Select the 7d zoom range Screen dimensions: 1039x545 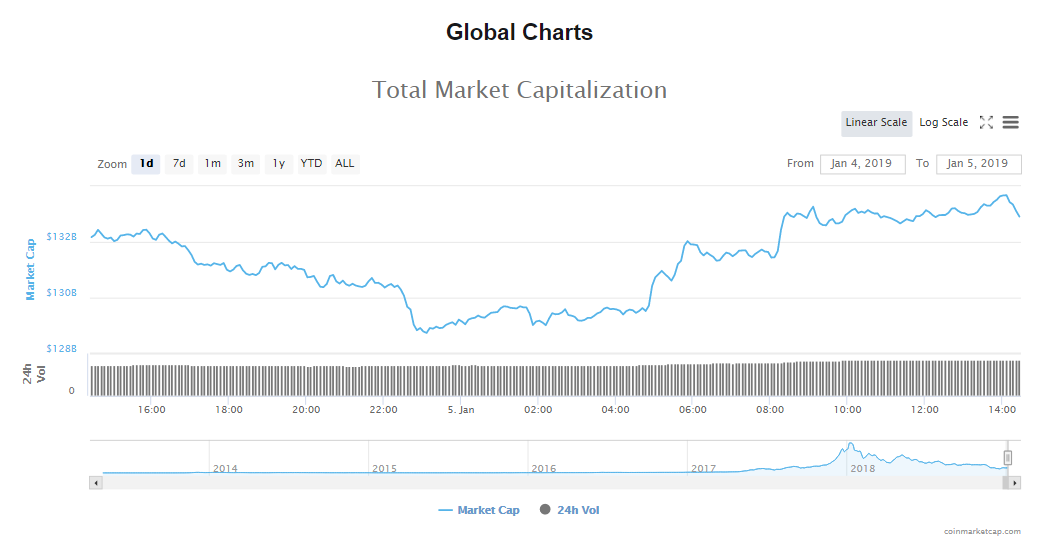tap(179, 164)
